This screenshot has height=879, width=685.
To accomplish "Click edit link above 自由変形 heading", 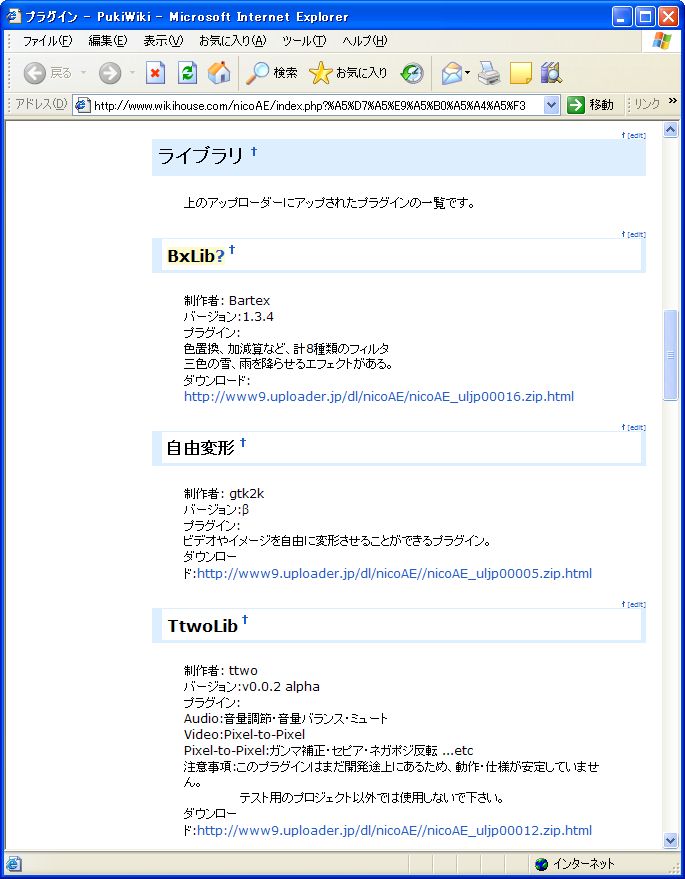I will tap(636, 427).
